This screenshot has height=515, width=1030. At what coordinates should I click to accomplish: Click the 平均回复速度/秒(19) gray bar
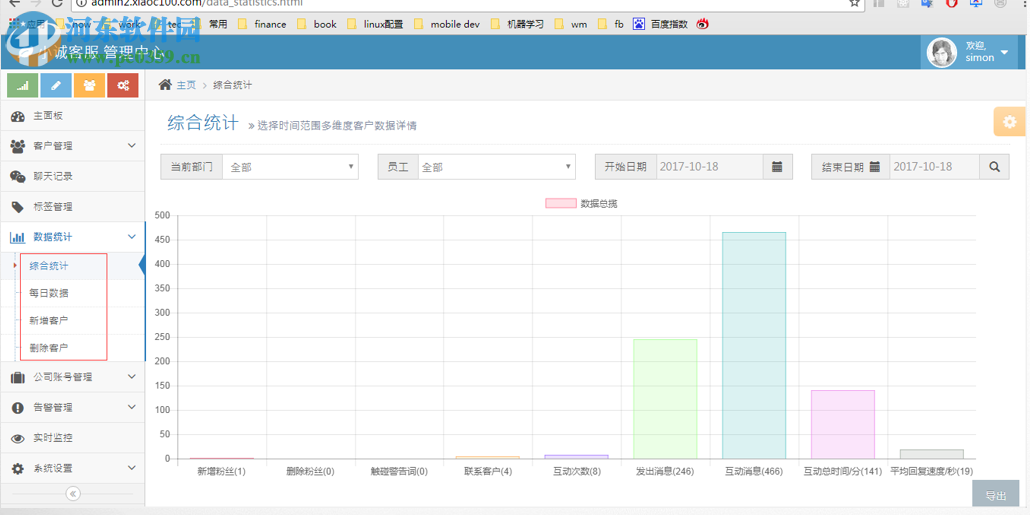click(931, 454)
